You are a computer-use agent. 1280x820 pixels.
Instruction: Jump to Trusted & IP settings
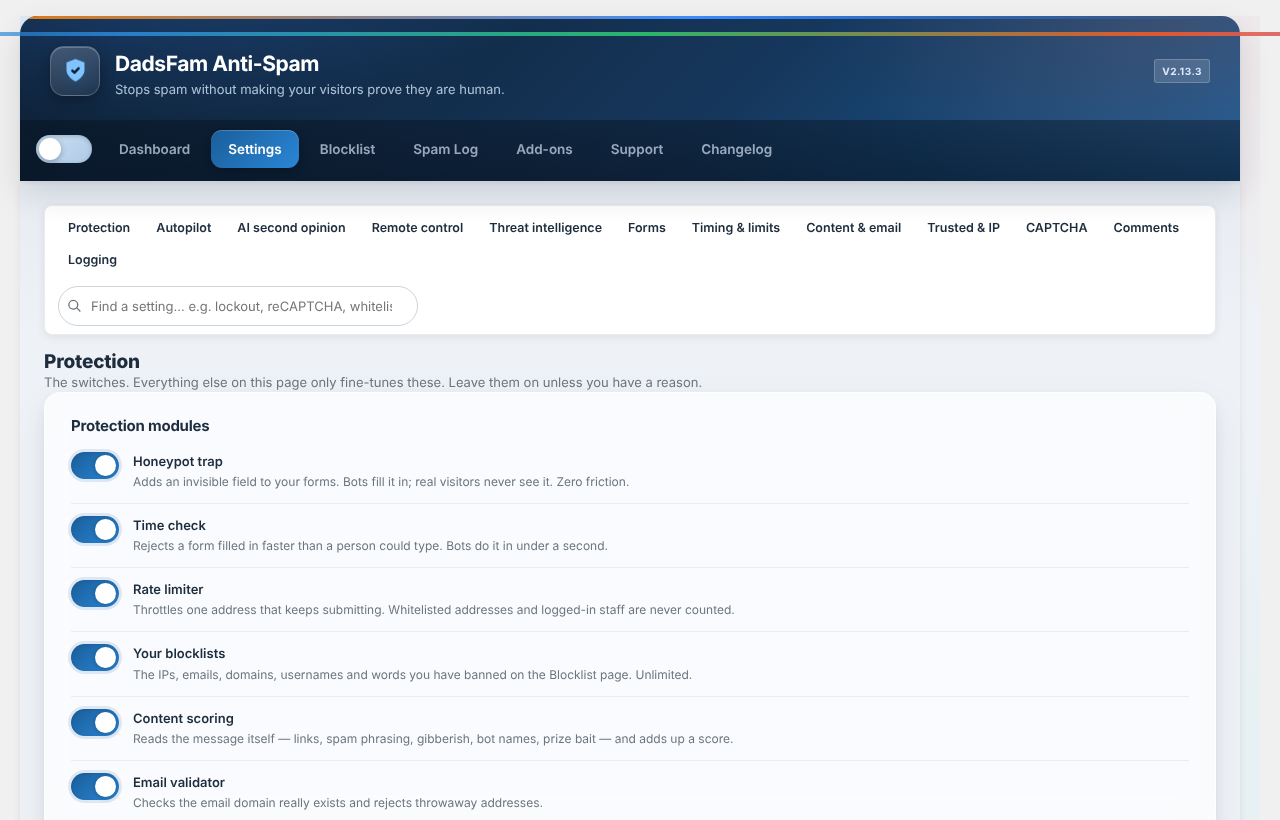(x=963, y=228)
